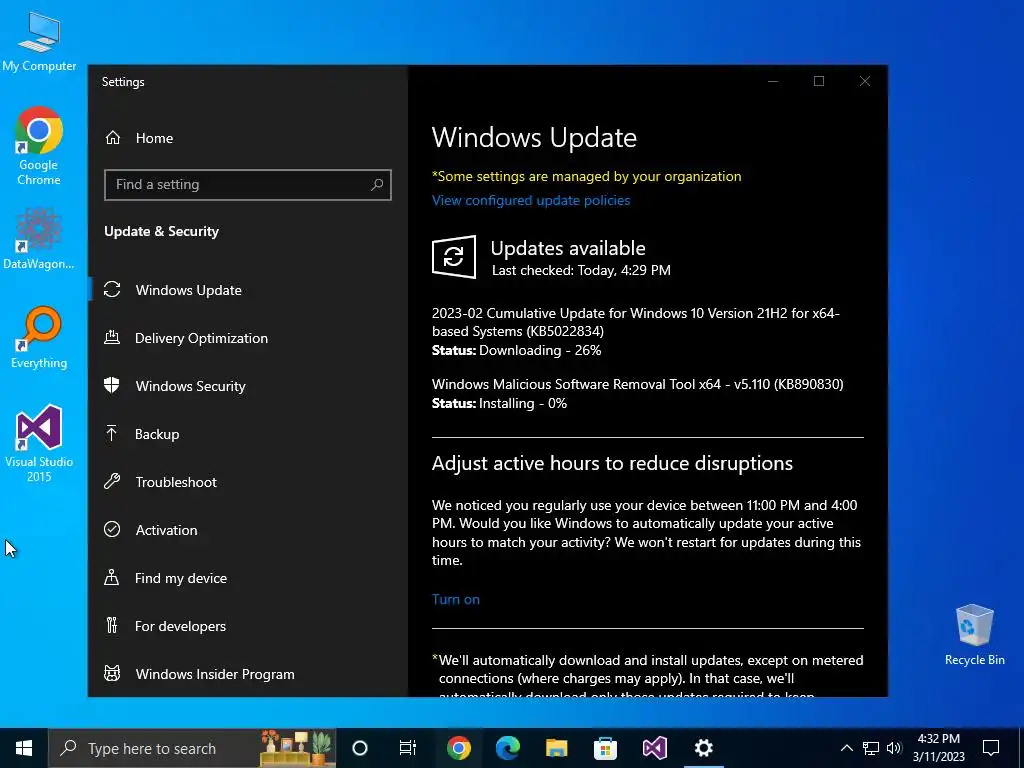The height and width of the screenshot is (768, 1024).
Task: Click the Activation checkmark circle icon
Action: 112,530
